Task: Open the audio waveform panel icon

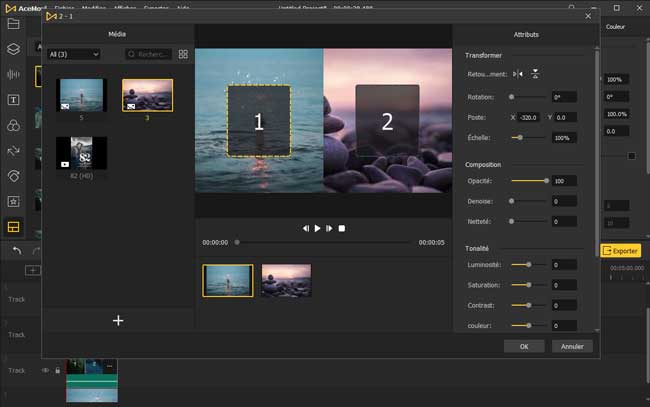Action: [x=14, y=74]
